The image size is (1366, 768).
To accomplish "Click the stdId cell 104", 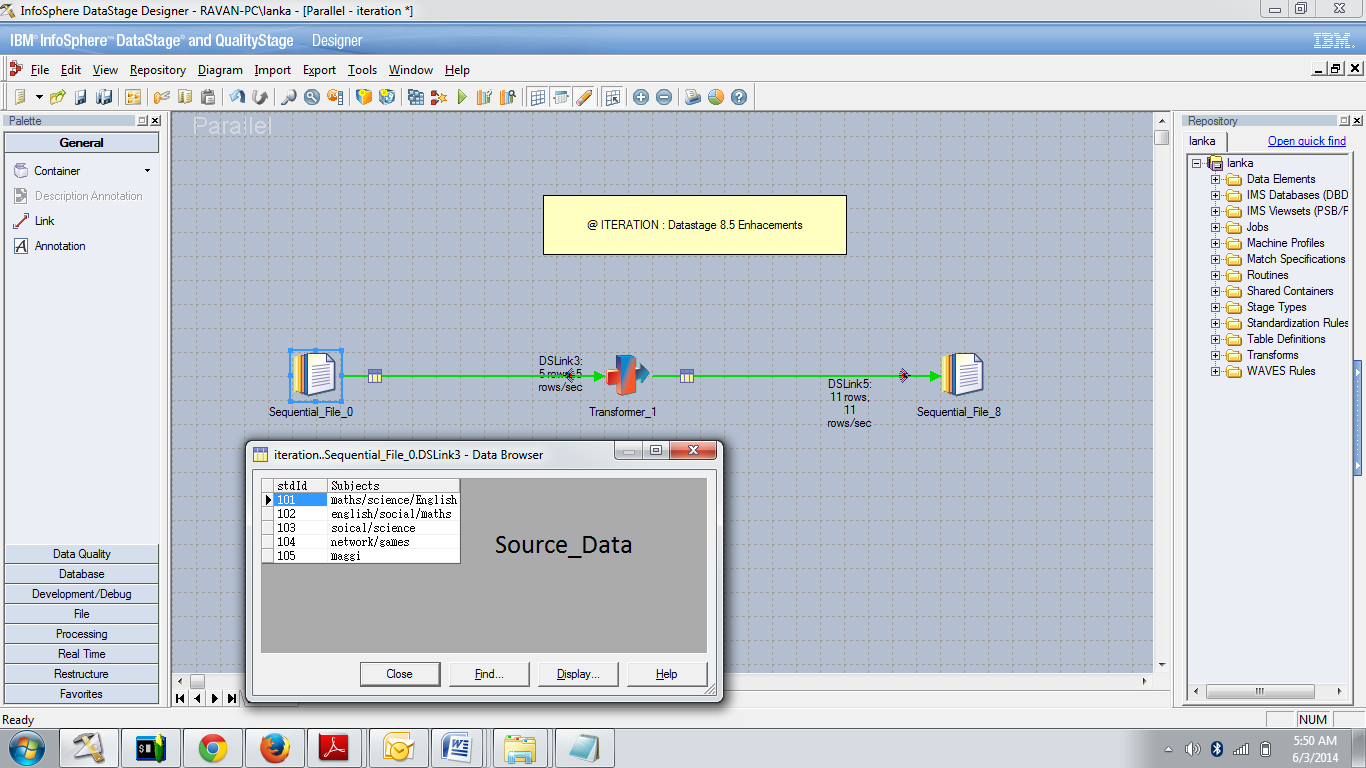I will 300,542.
